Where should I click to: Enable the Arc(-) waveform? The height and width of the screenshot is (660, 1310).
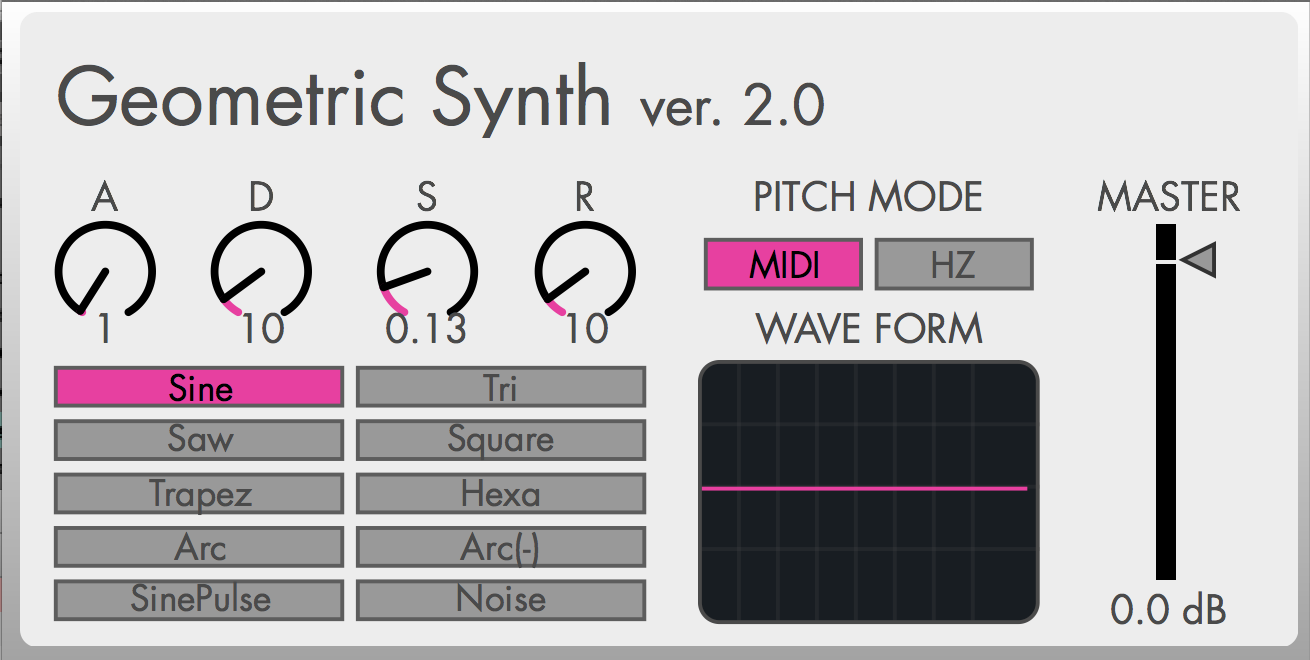point(501,547)
